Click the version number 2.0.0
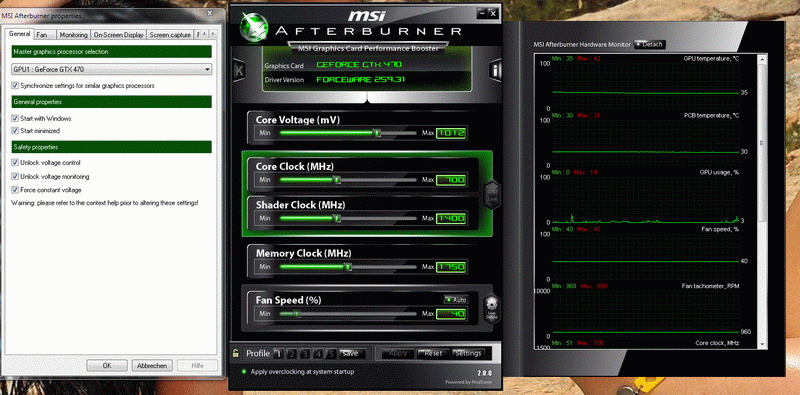Viewport: 800px width, 395px height. [485, 373]
